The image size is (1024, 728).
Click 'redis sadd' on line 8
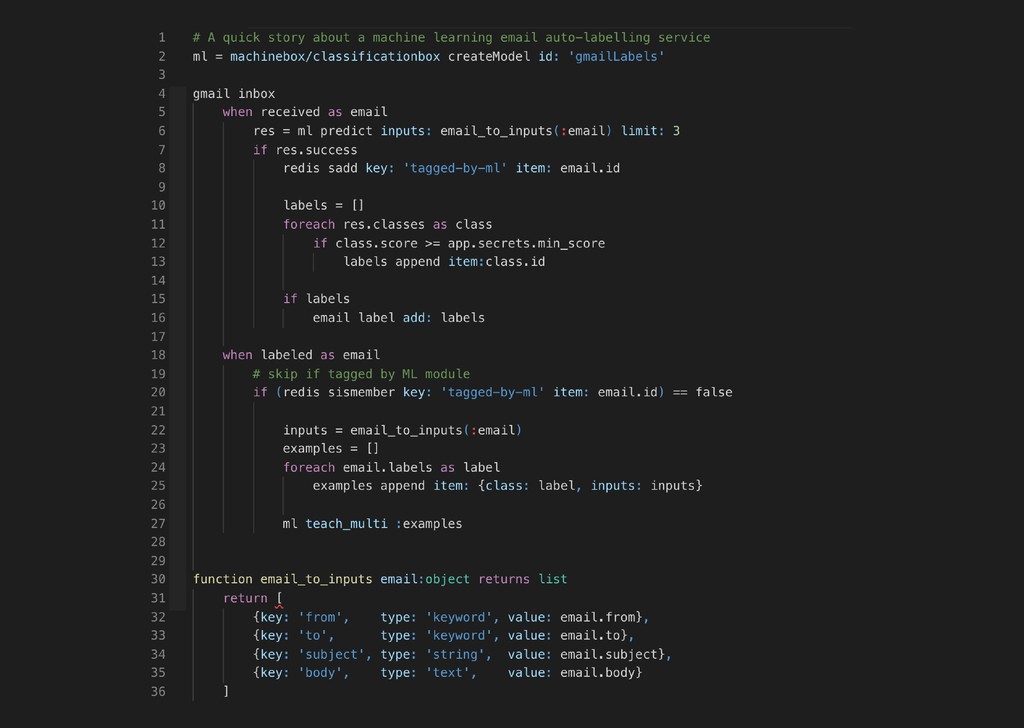tap(320, 168)
